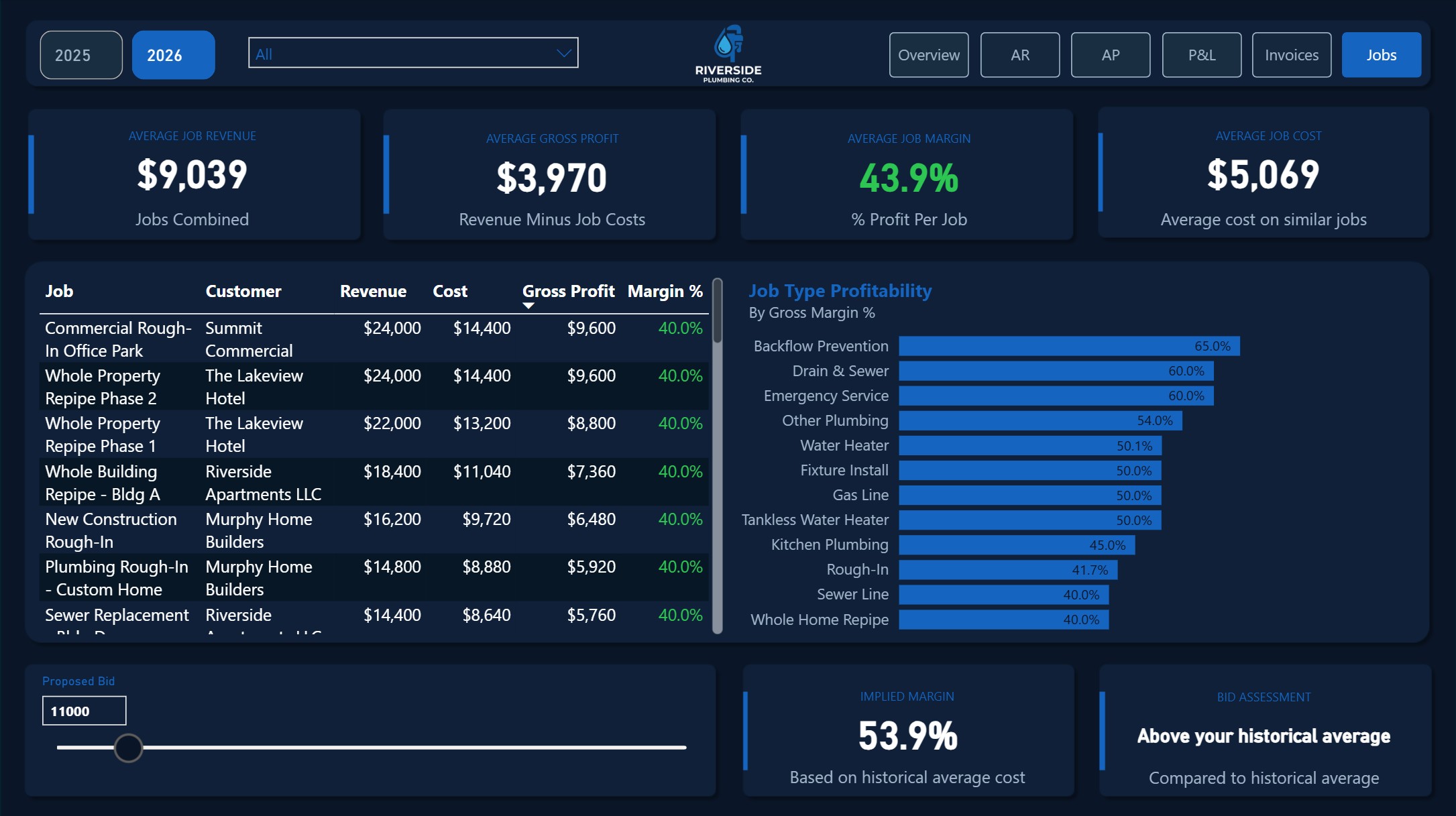Click the Job Type Profitability chart title

(x=840, y=290)
